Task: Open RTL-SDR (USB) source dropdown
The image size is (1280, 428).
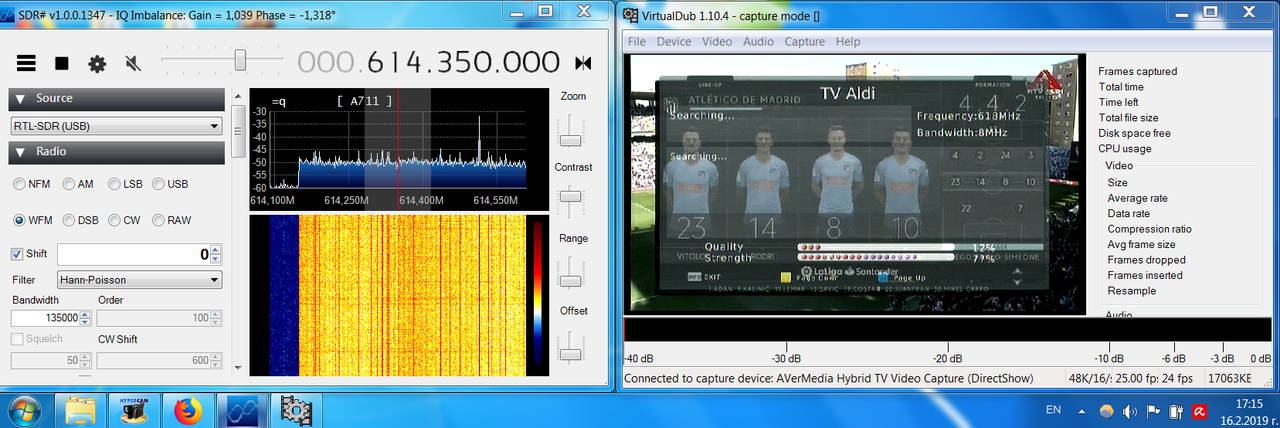Action: point(116,126)
